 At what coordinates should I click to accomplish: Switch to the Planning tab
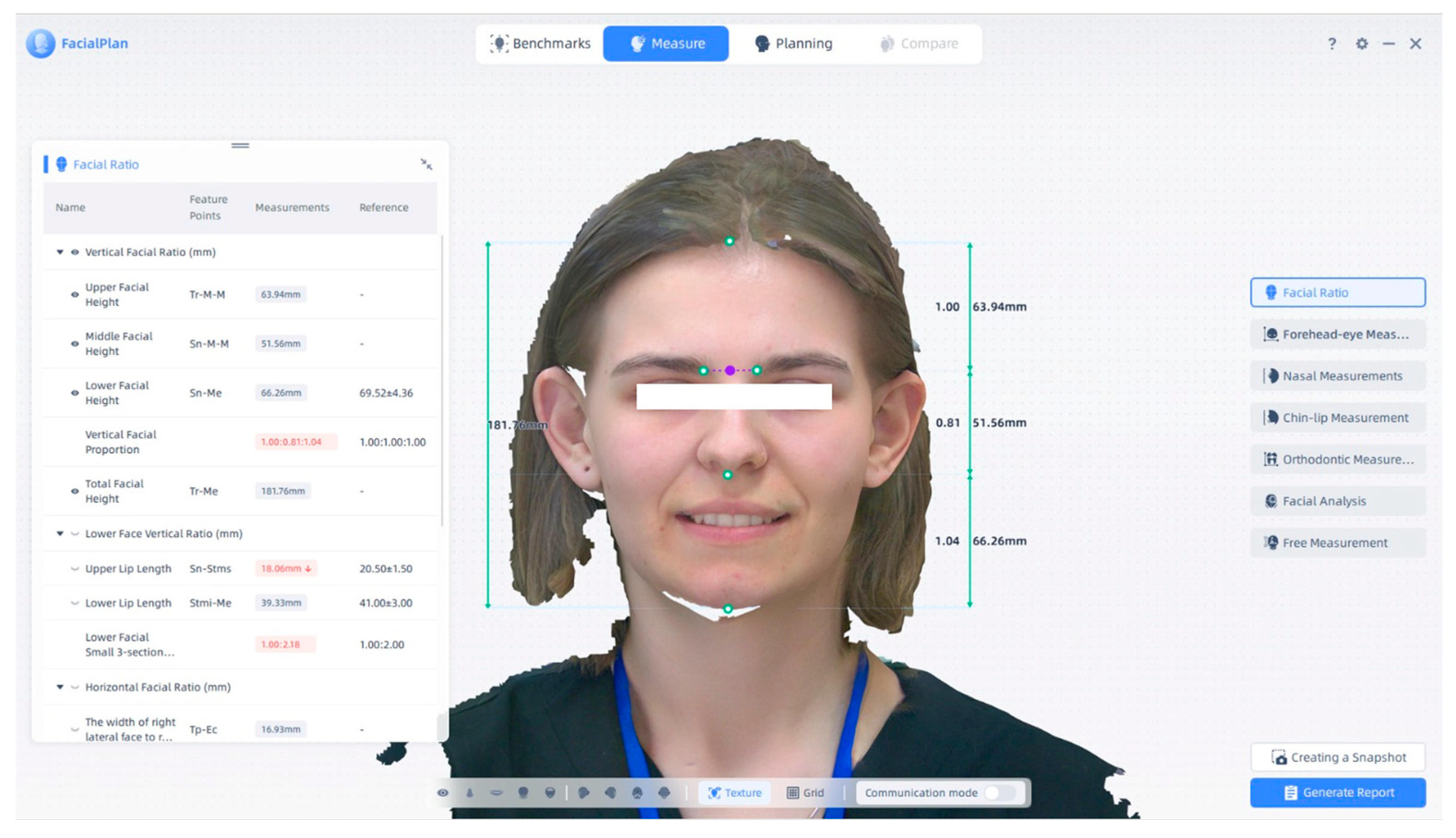pos(793,44)
